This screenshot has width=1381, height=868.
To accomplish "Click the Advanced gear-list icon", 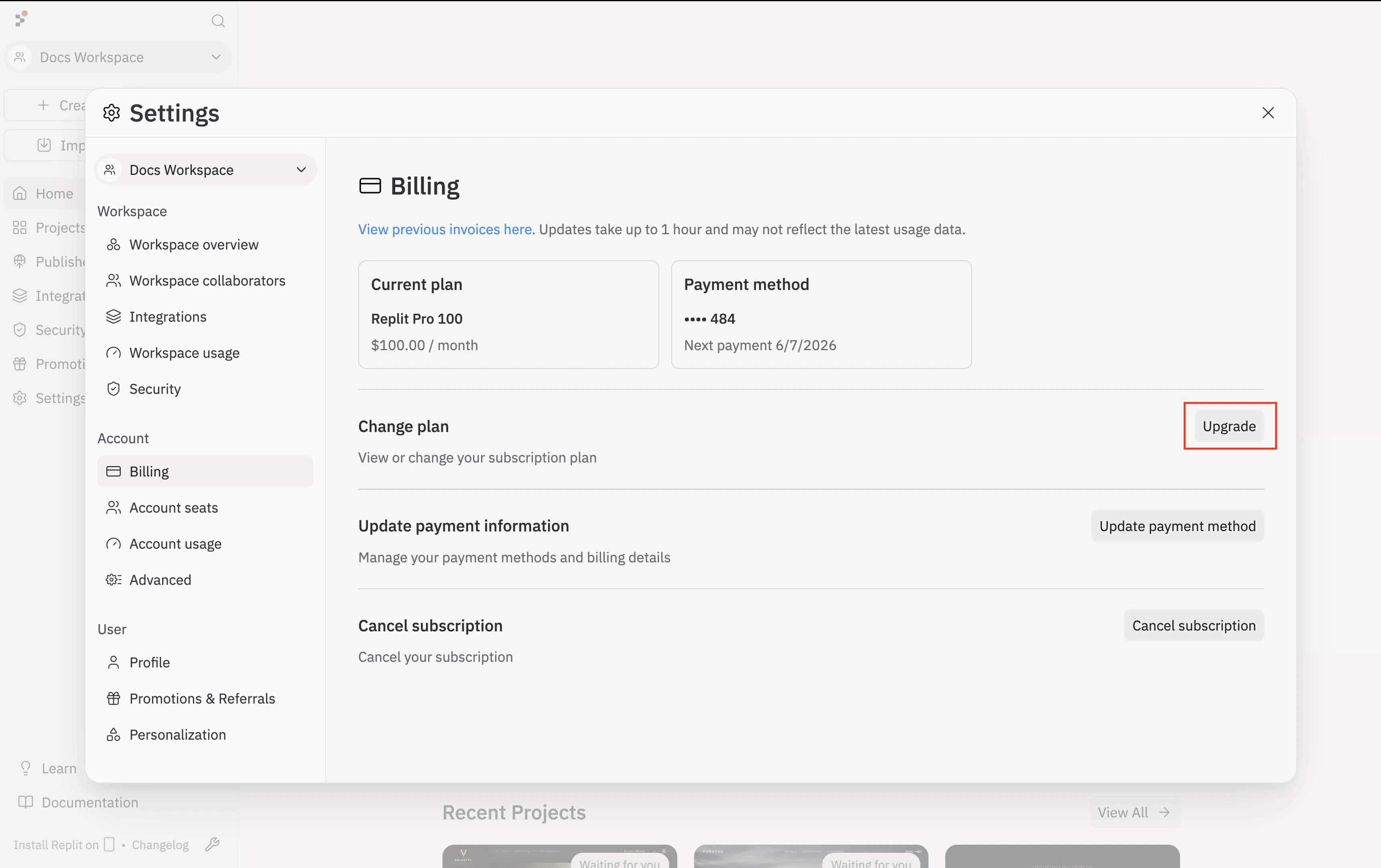I will click(114, 580).
